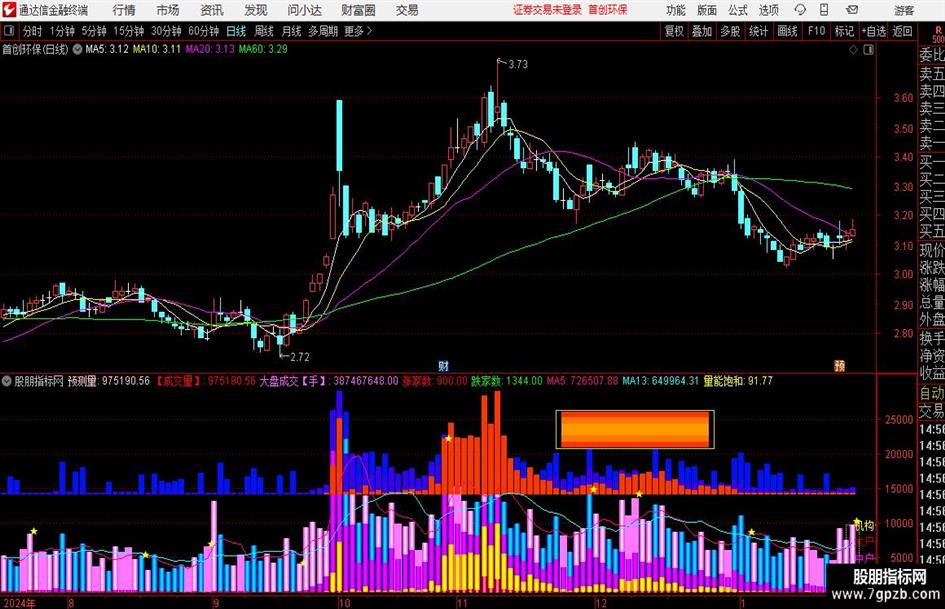Click the 多股 toolbar button
Screen dimensions: 945x609
pyautogui.click(x=730, y=31)
